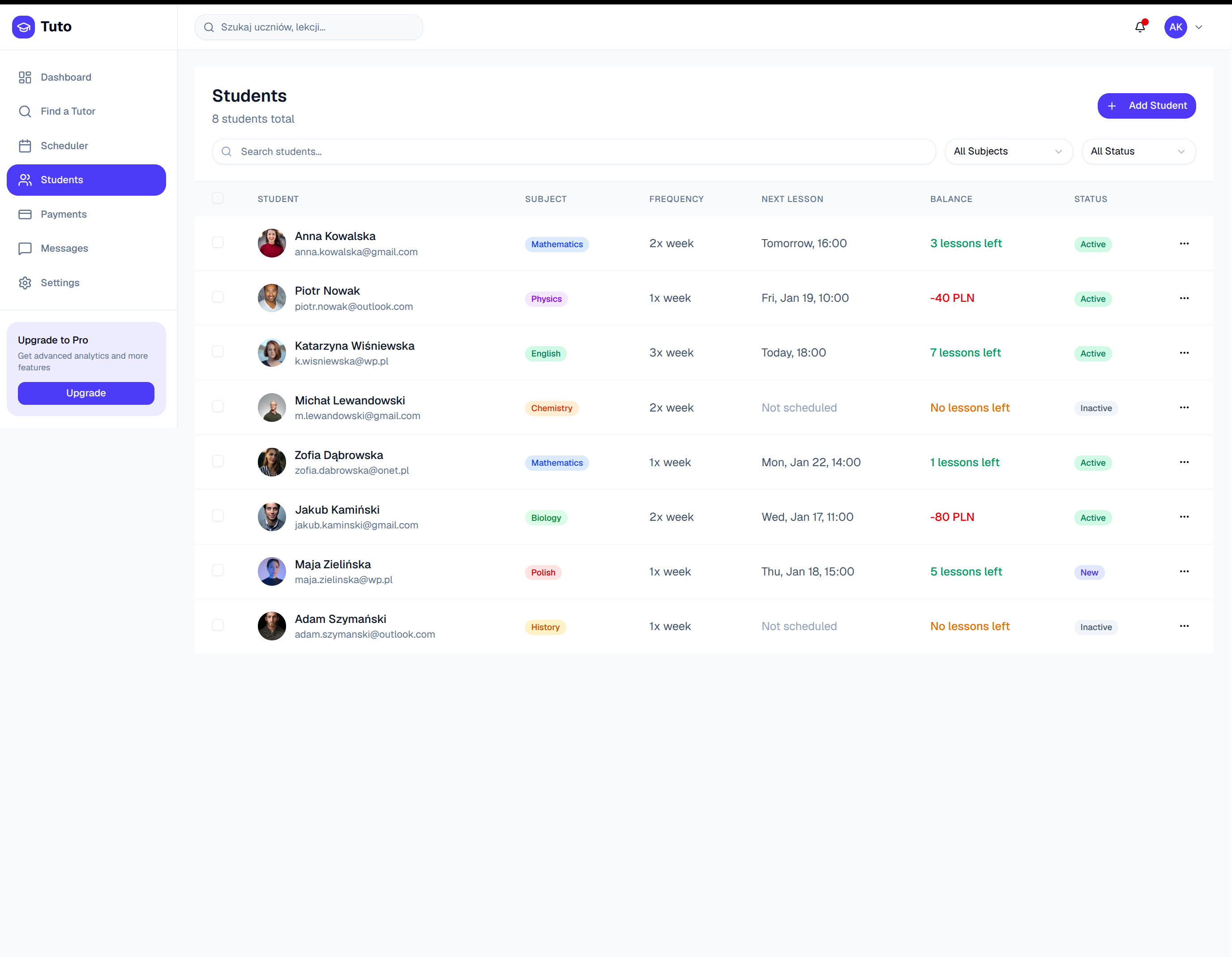
Task: Open more options for Zofia Dąbrowska
Action: pos(1184,462)
